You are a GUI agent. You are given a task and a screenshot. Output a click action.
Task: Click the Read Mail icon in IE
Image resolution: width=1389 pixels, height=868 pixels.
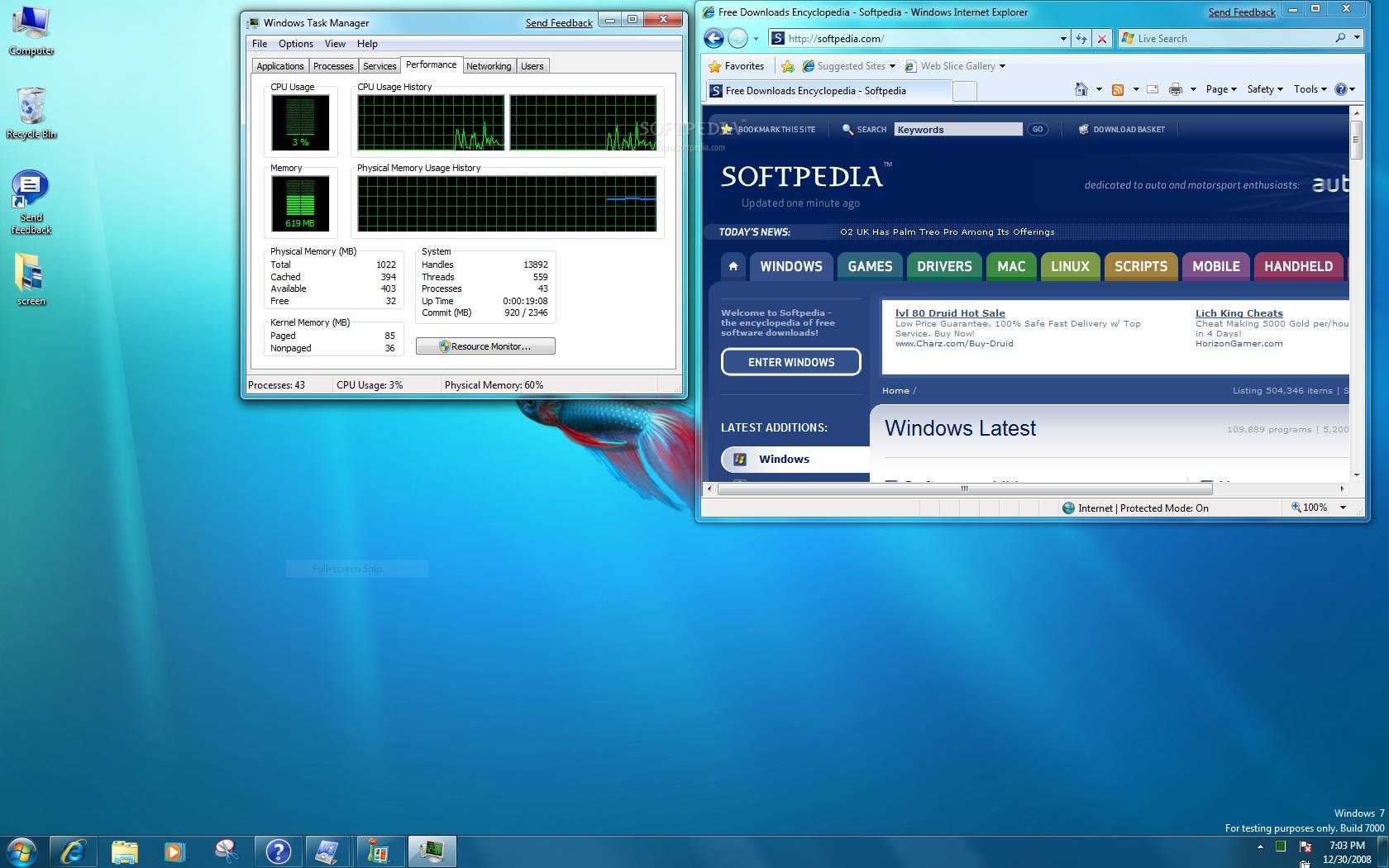(1153, 89)
